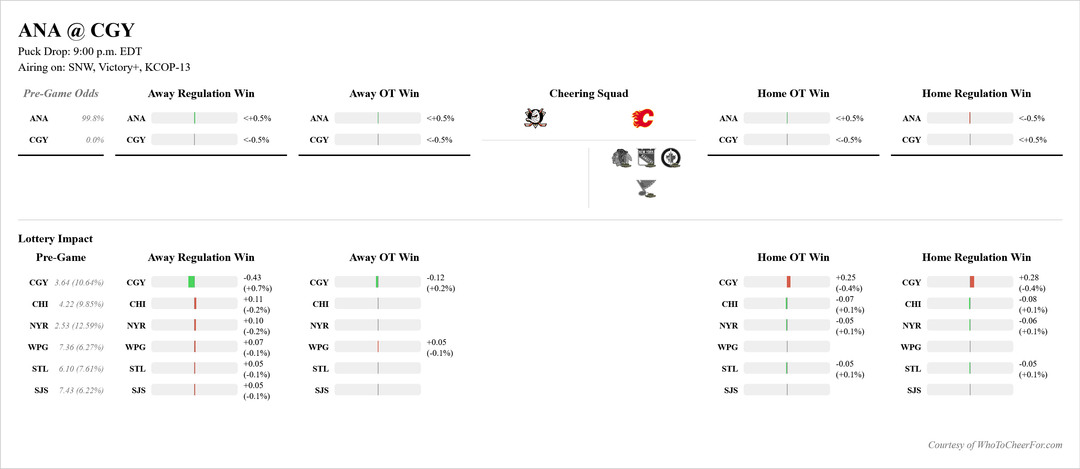Click CGY's red bar under lottery Home OT Win
This screenshot has width=1080, height=469.
coord(788,282)
